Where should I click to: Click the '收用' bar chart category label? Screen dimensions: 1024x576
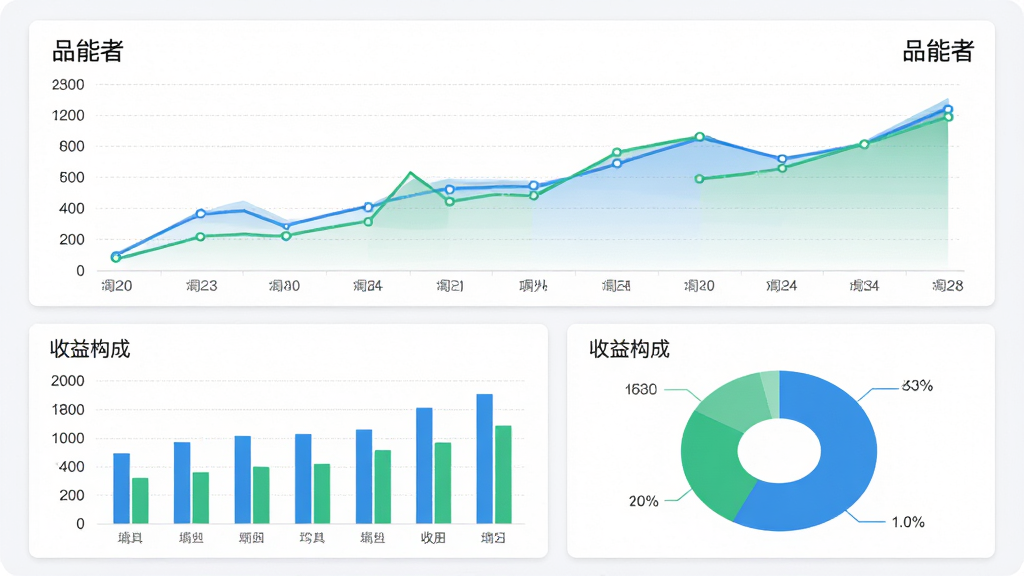(x=433, y=537)
